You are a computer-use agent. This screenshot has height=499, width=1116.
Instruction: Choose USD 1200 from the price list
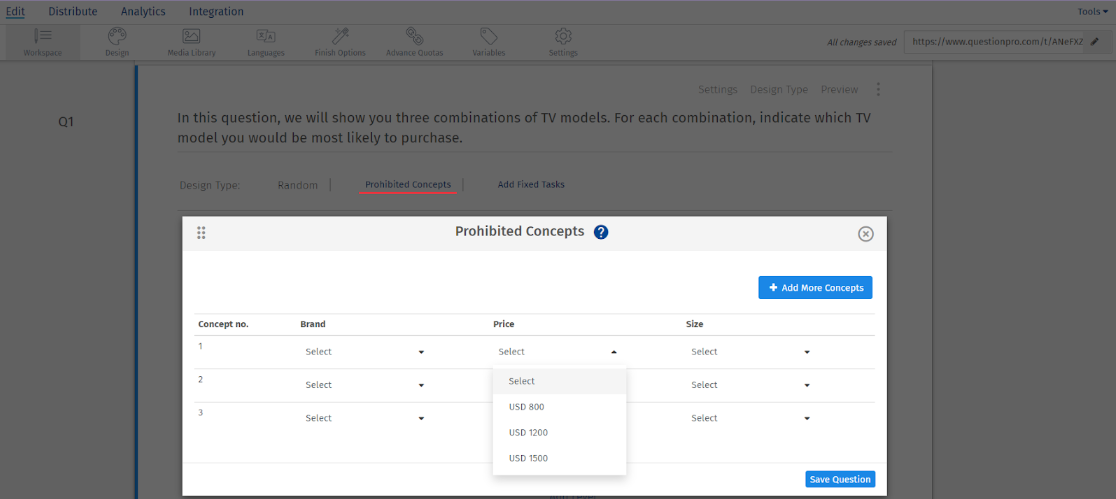click(x=528, y=433)
